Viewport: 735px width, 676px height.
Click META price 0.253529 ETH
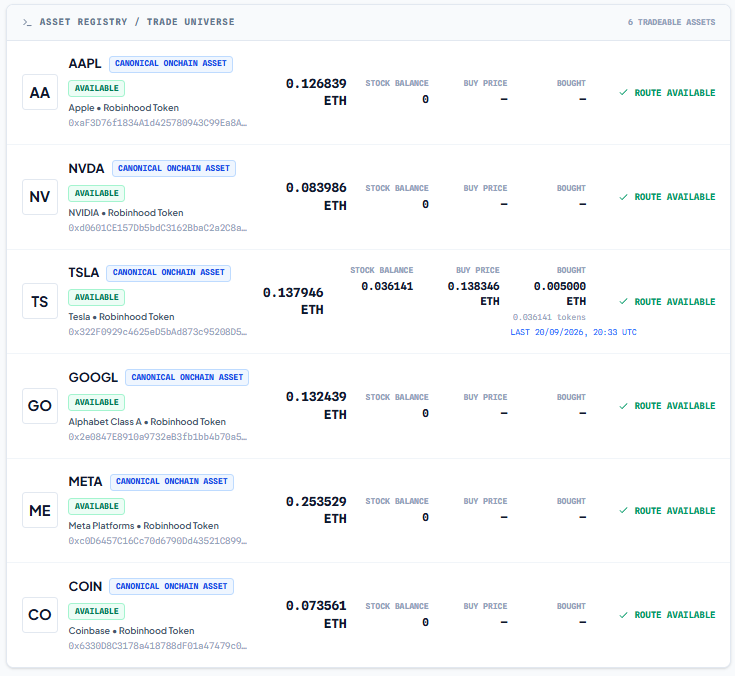316,510
